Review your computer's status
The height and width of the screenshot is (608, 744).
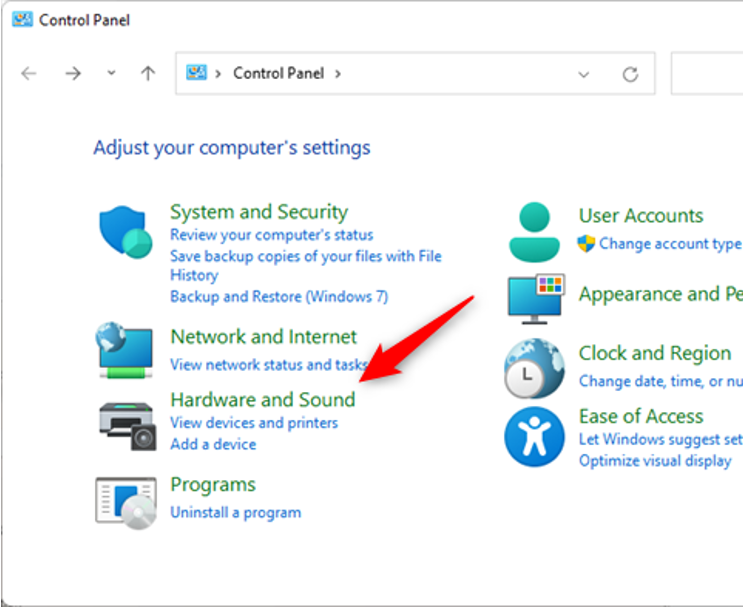pyautogui.click(x=271, y=234)
